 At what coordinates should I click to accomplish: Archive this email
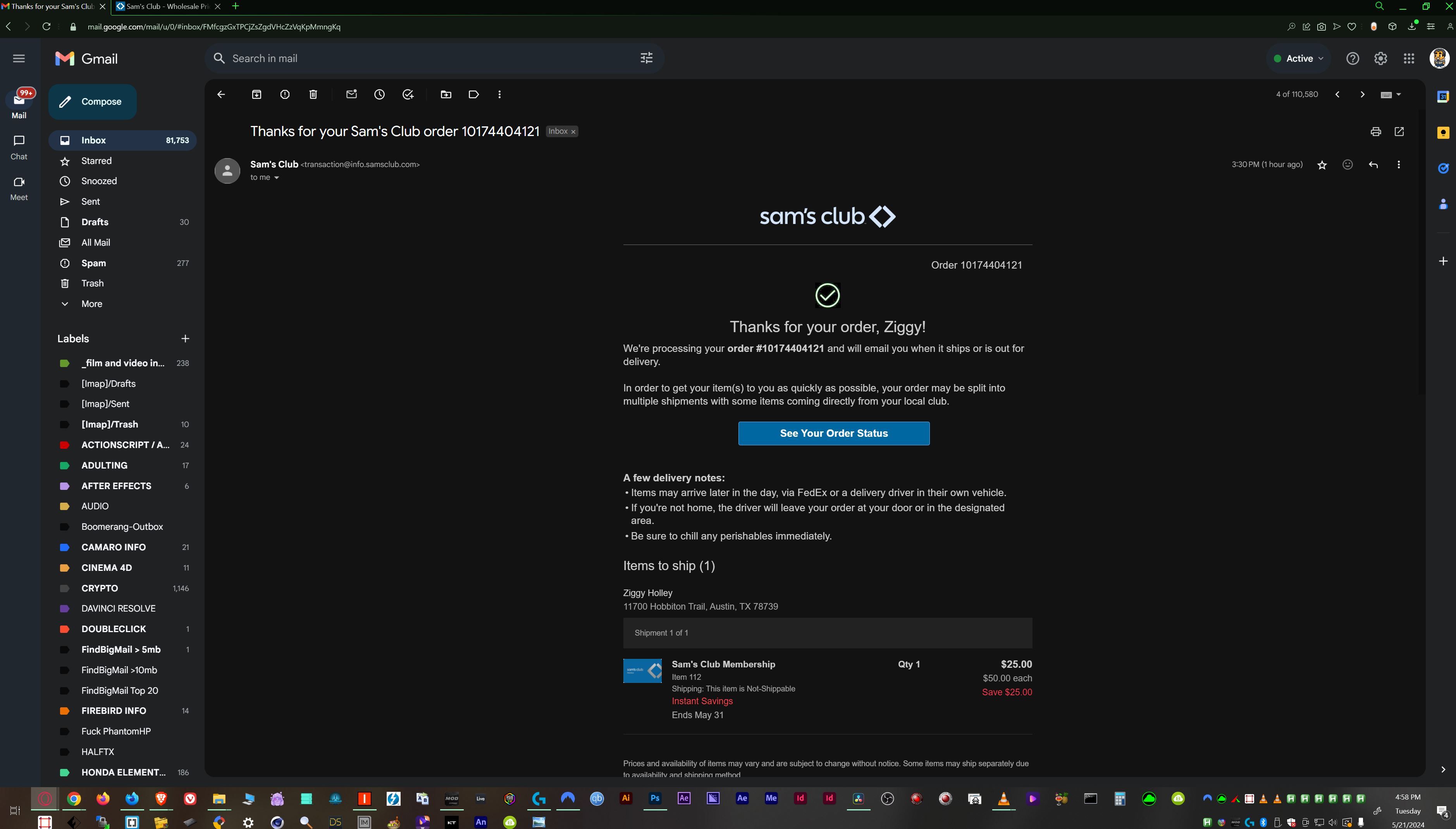(257, 95)
